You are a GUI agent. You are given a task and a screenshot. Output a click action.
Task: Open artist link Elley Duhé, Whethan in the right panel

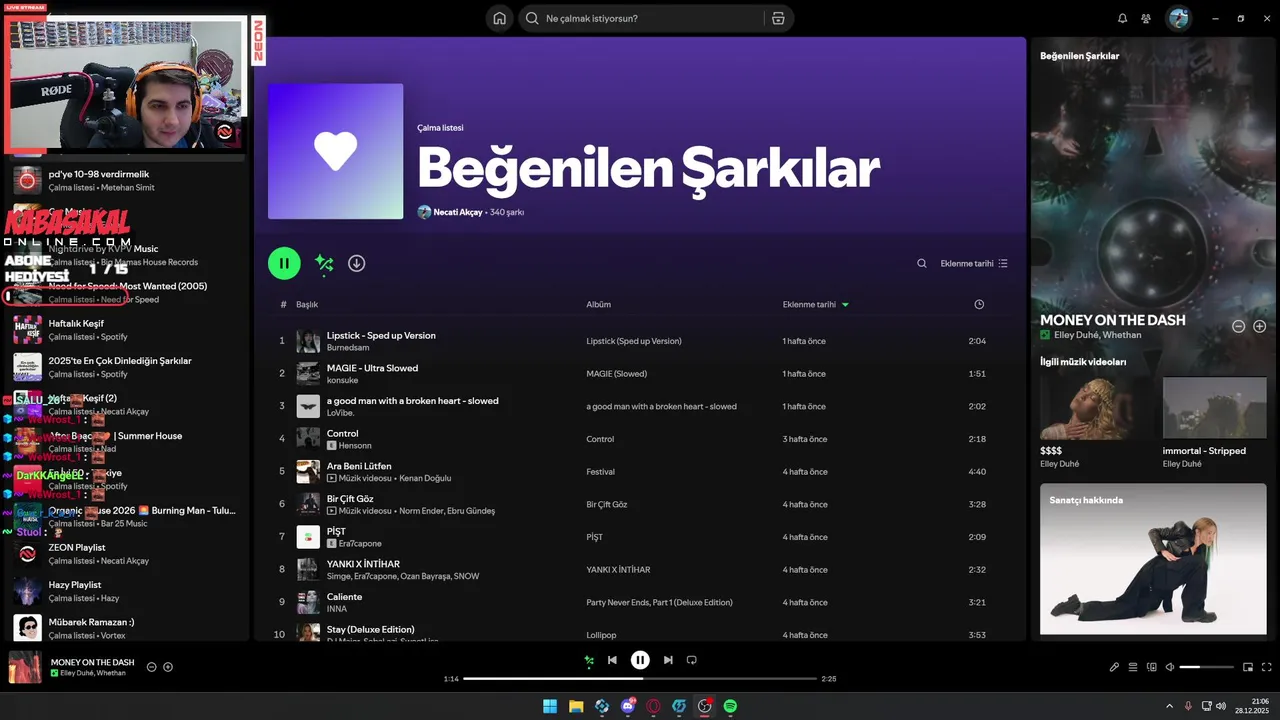point(1097,335)
